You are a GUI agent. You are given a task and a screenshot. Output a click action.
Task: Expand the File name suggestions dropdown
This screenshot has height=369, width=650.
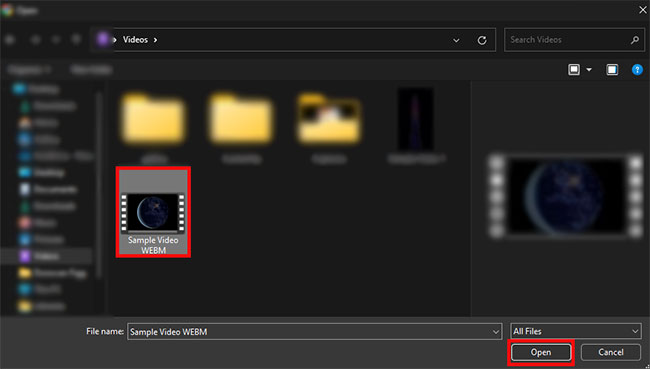click(495, 332)
